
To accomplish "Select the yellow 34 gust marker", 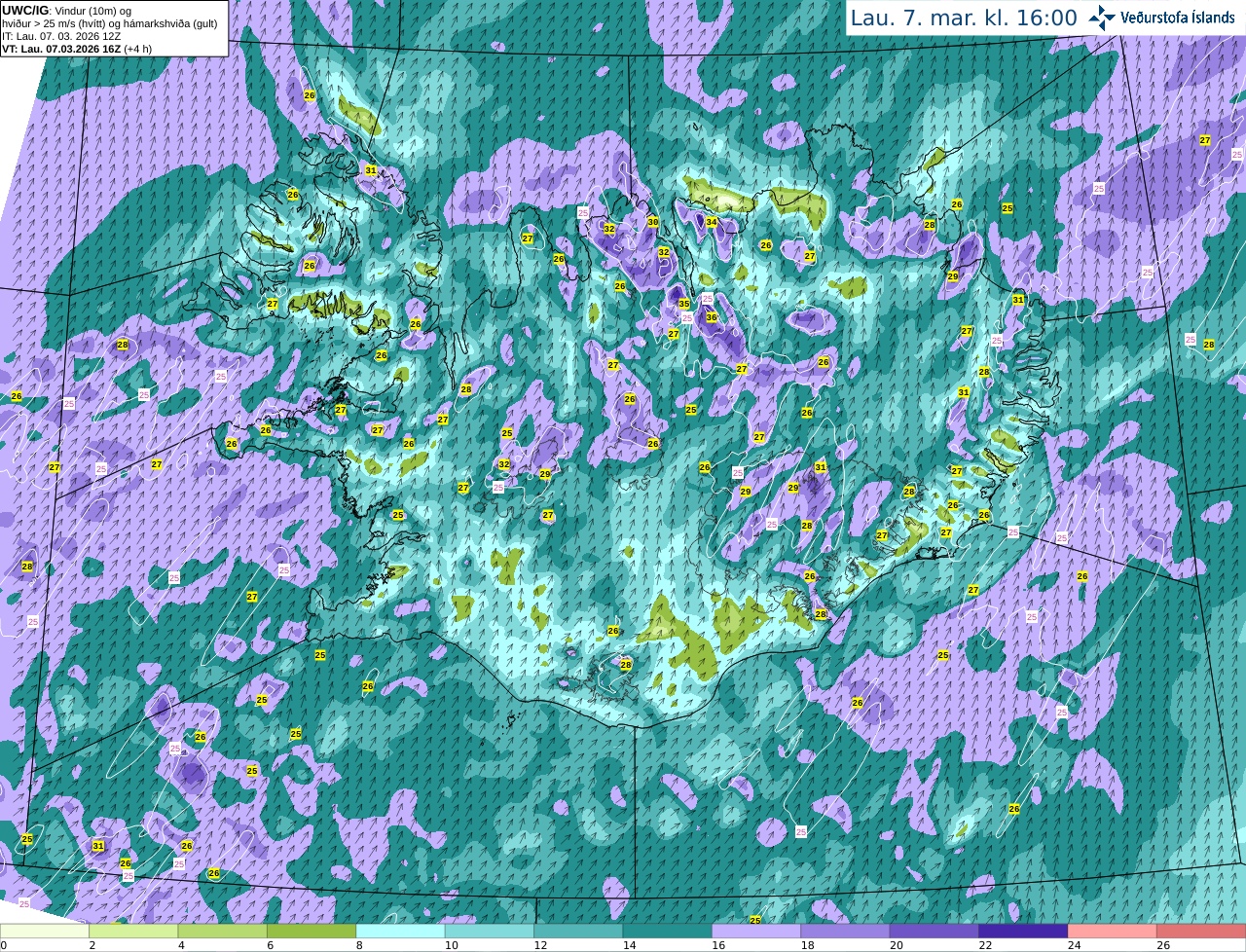I will (712, 222).
